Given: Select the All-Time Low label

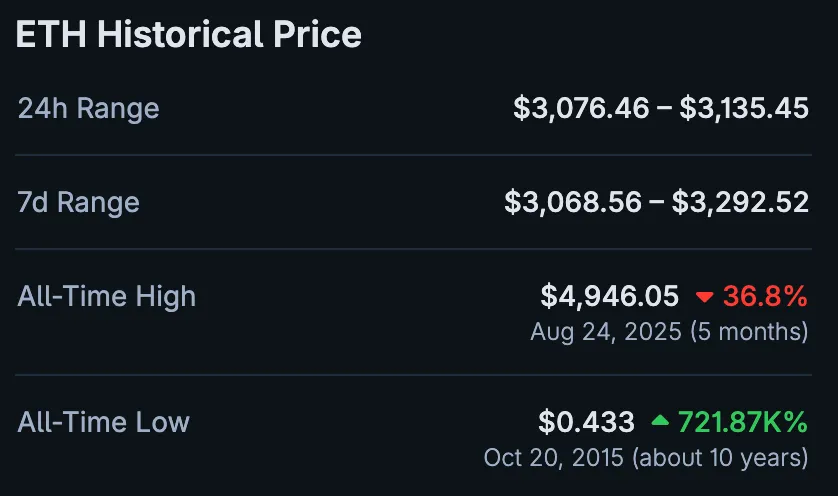Looking at the screenshot, I should pyautogui.click(x=103, y=422).
